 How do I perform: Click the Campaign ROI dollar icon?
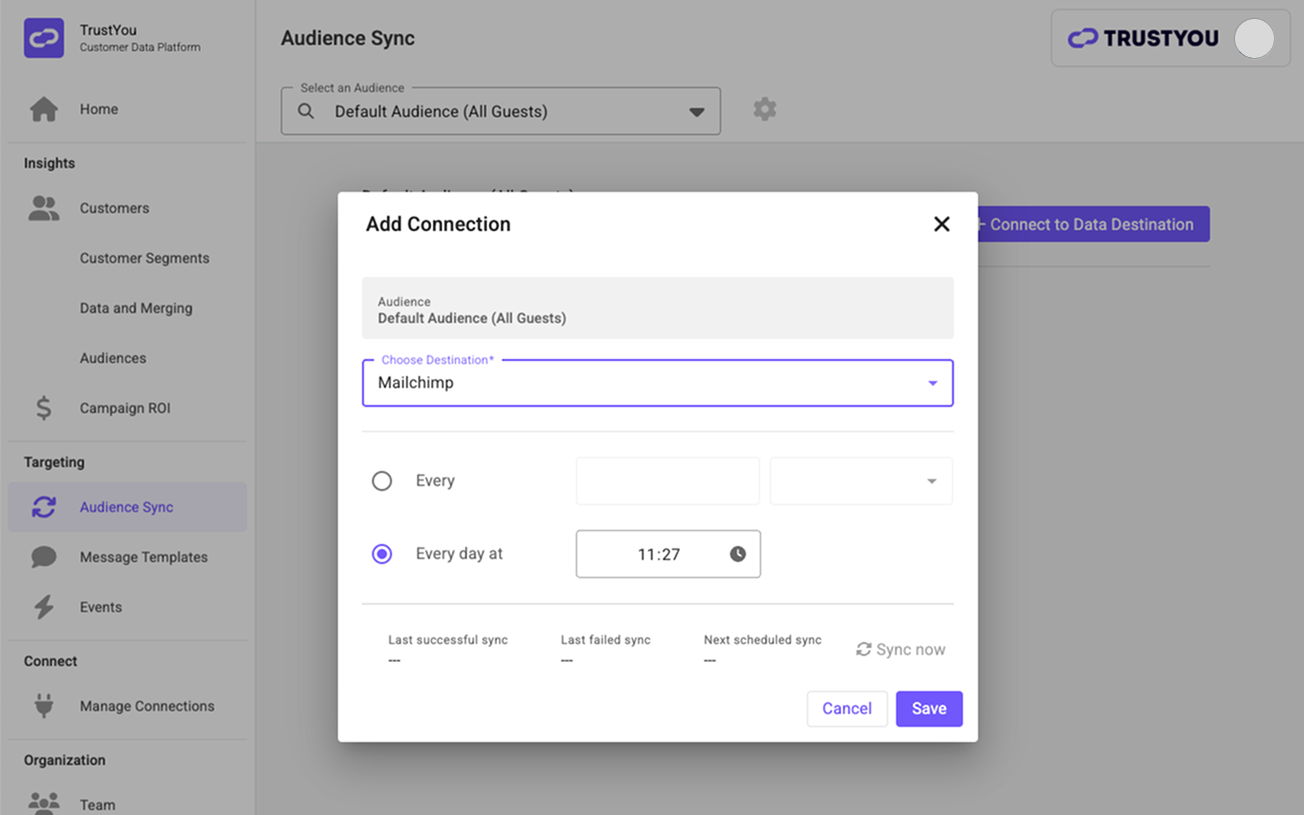tap(44, 408)
